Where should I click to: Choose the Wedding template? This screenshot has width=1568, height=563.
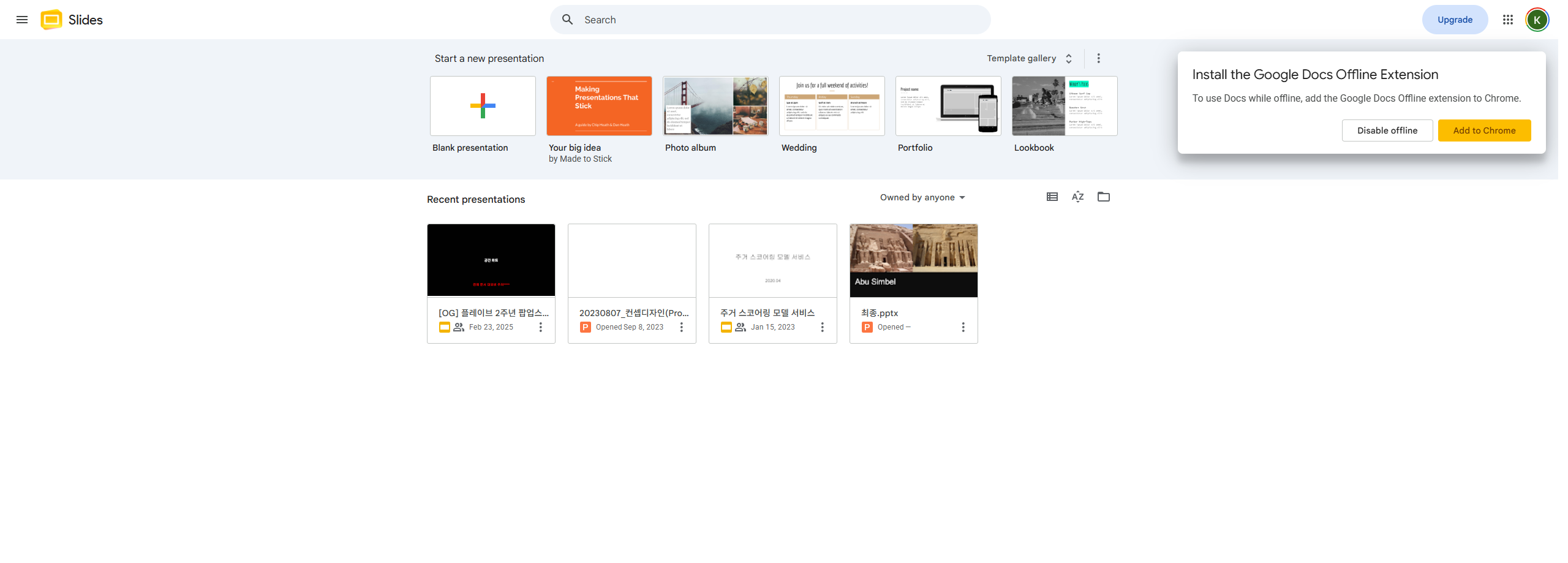(832, 106)
